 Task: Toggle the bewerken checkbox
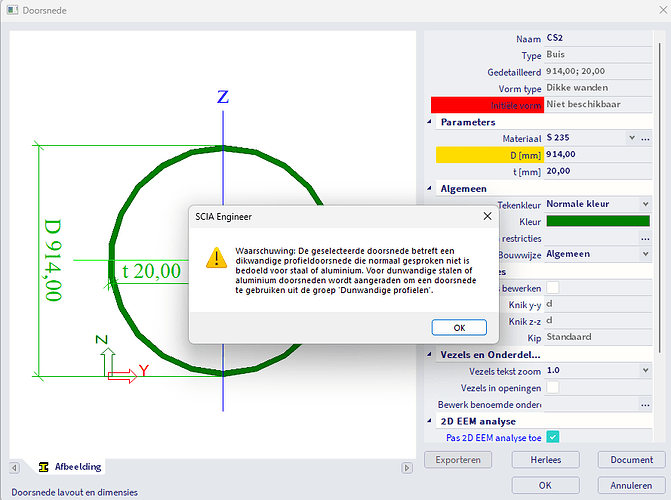pyautogui.click(x=552, y=288)
